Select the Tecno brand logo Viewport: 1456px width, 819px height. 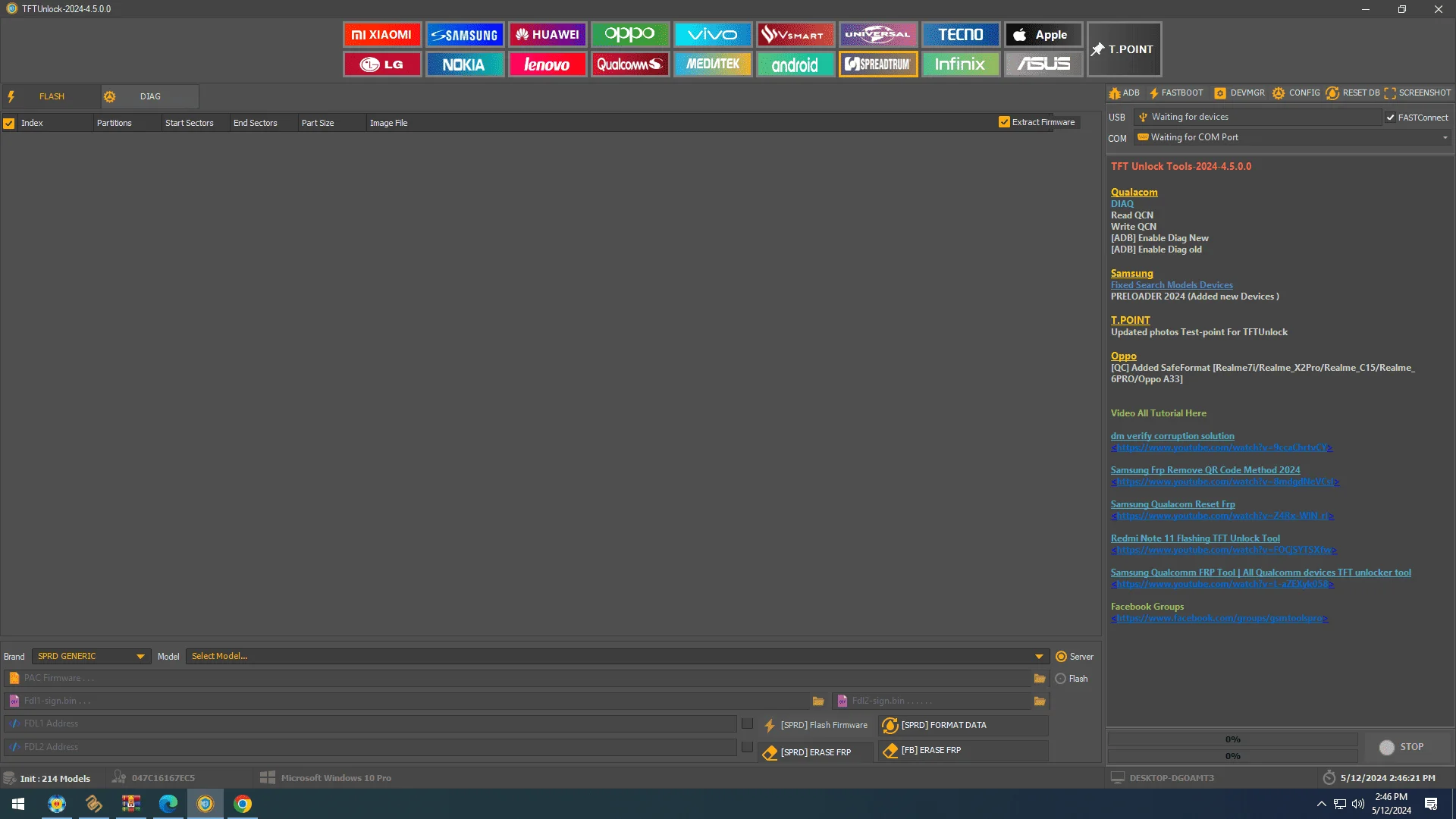tap(961, 35)
